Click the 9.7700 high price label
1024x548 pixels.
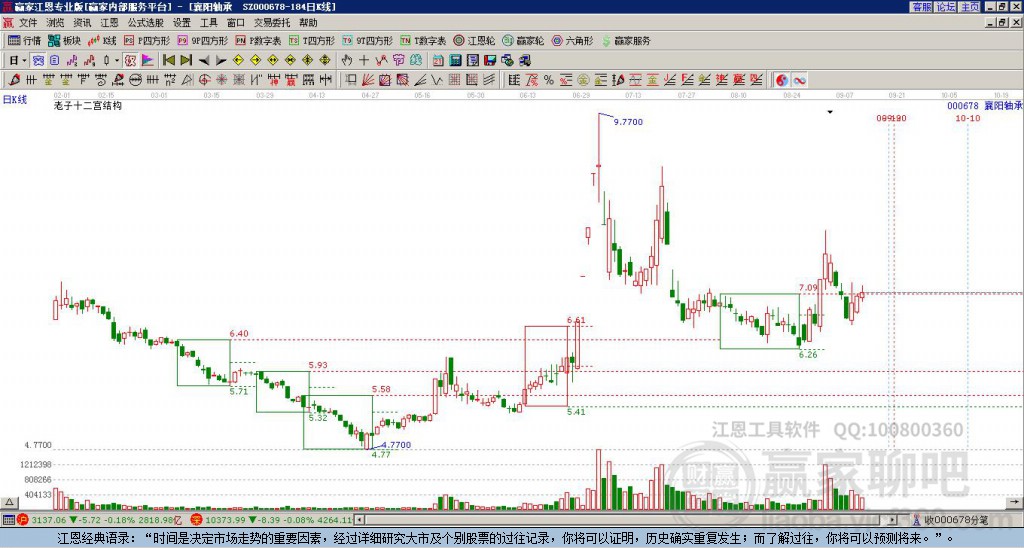tap(628, 121)
